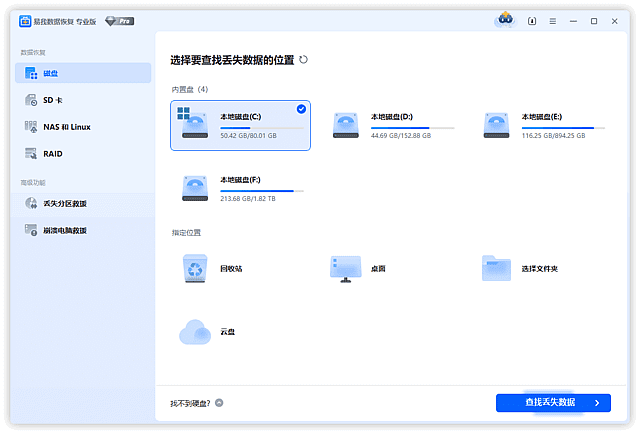Switch to the SD 卡 sidebar tab
Screen dimensions: 640x434
tap(51, 100)
